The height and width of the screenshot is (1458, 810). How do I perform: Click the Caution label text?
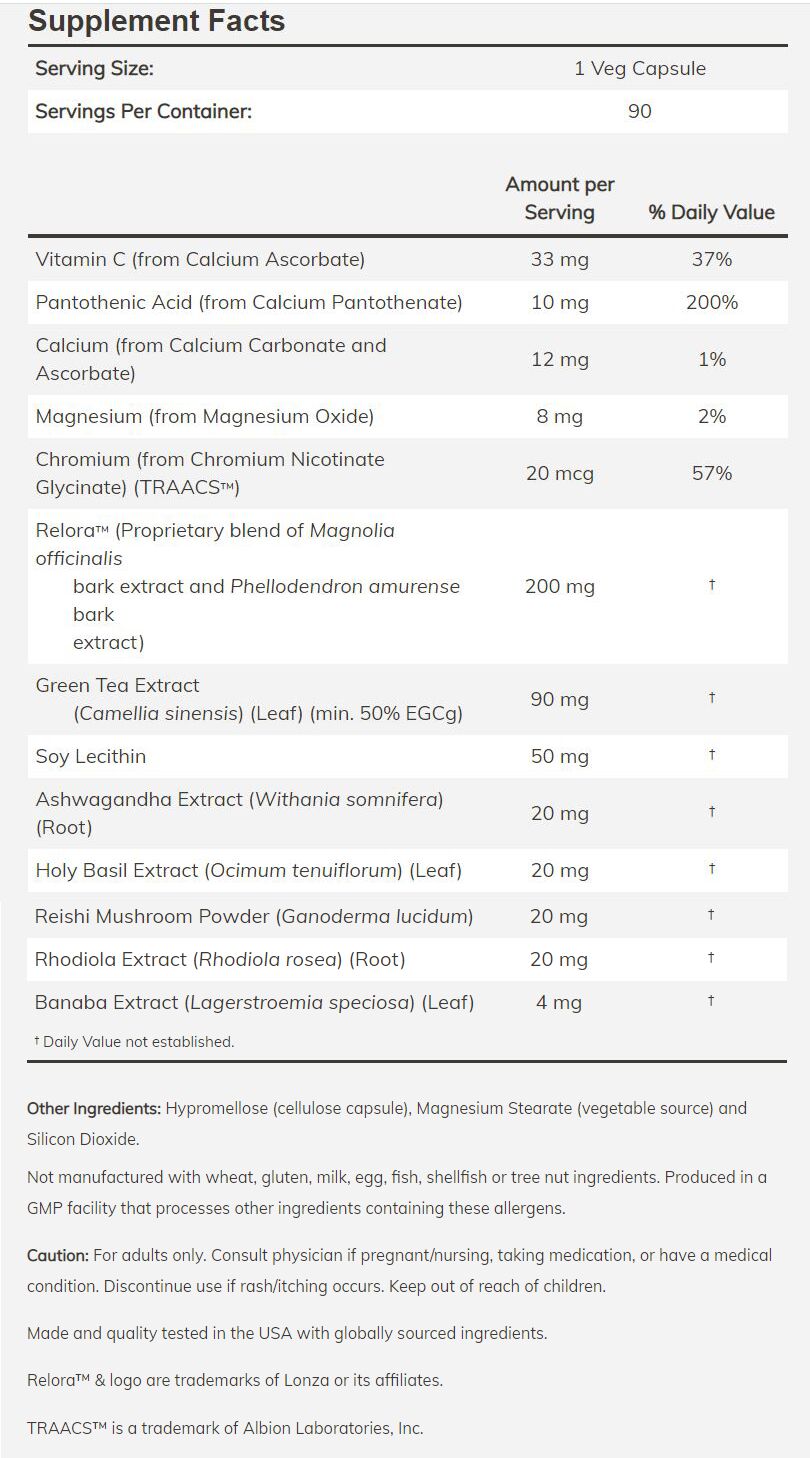coord(58,1255)
